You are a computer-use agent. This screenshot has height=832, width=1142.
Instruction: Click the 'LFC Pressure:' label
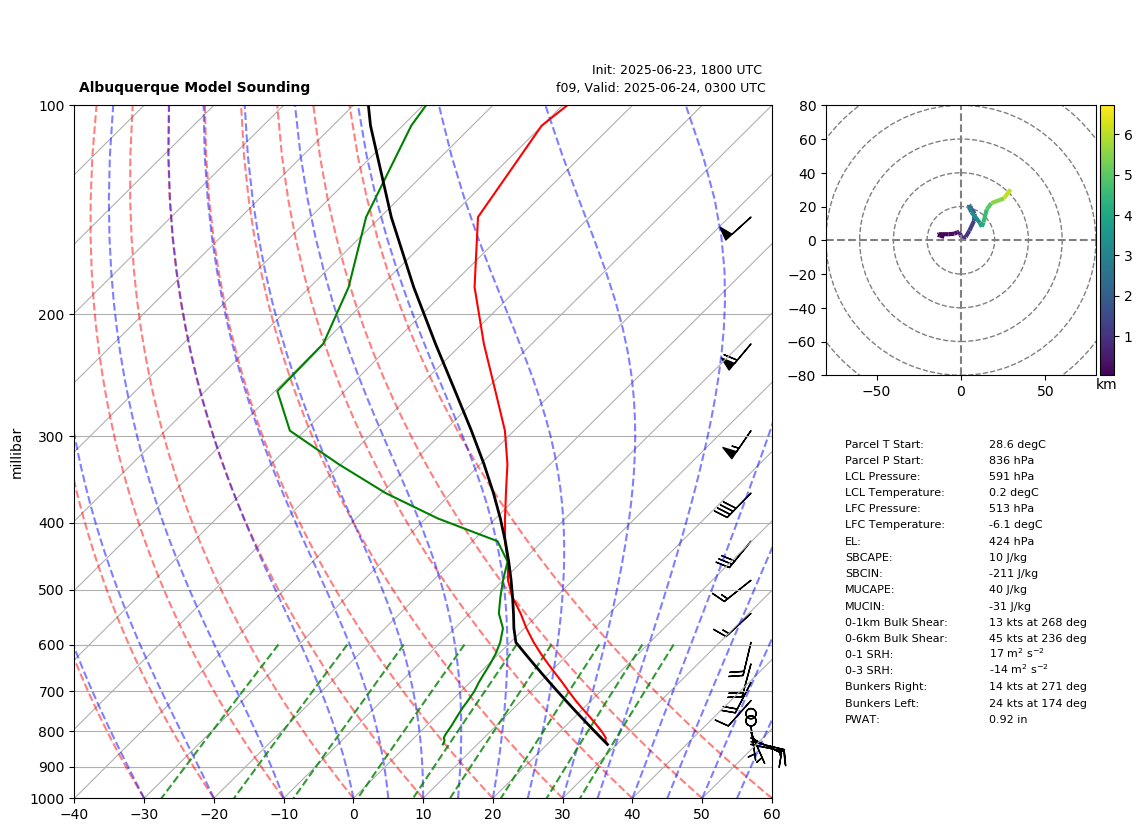point(882,509)
